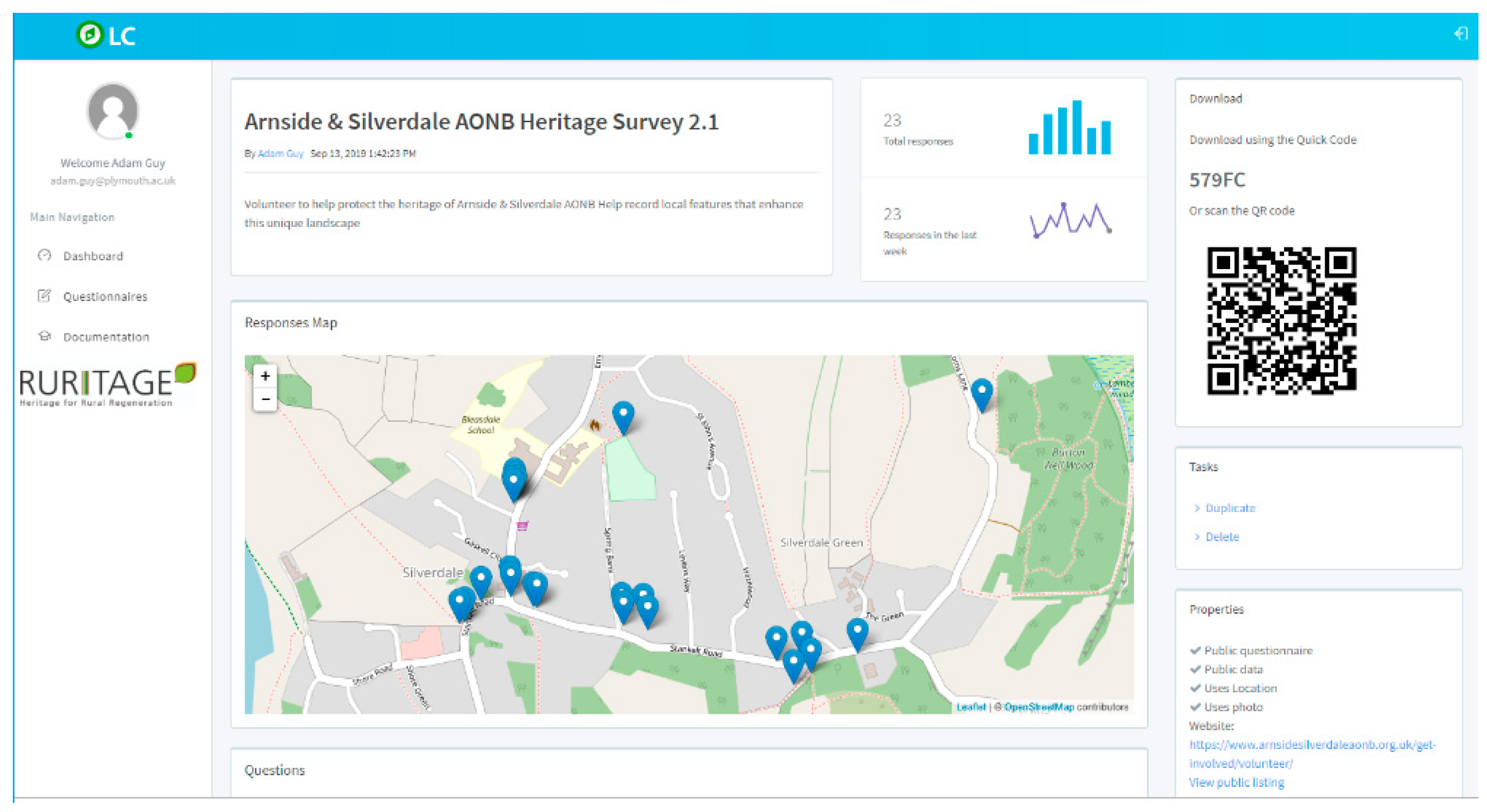Image resolution: width=1487 pixels, height=812 pixels.
Task: Click the QR code image
Action: 1281,321
